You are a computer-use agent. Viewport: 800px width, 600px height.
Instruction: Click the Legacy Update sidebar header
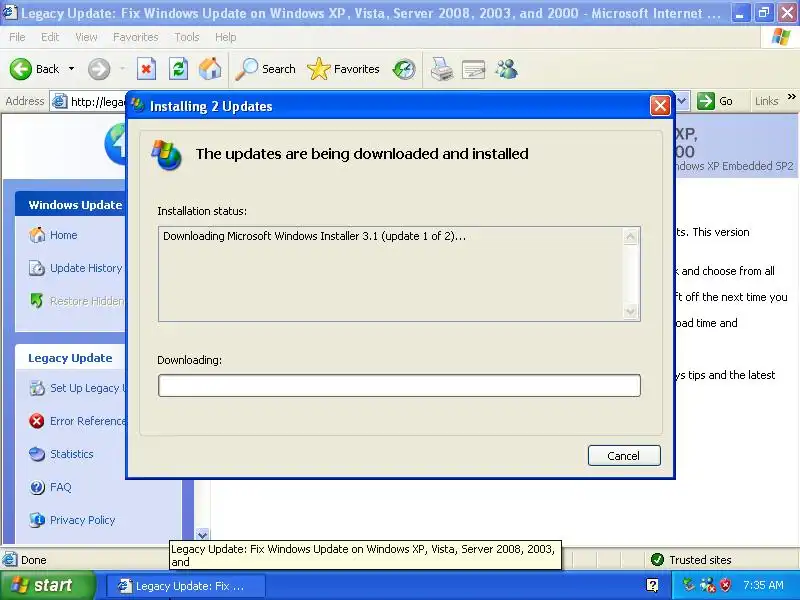70,358
